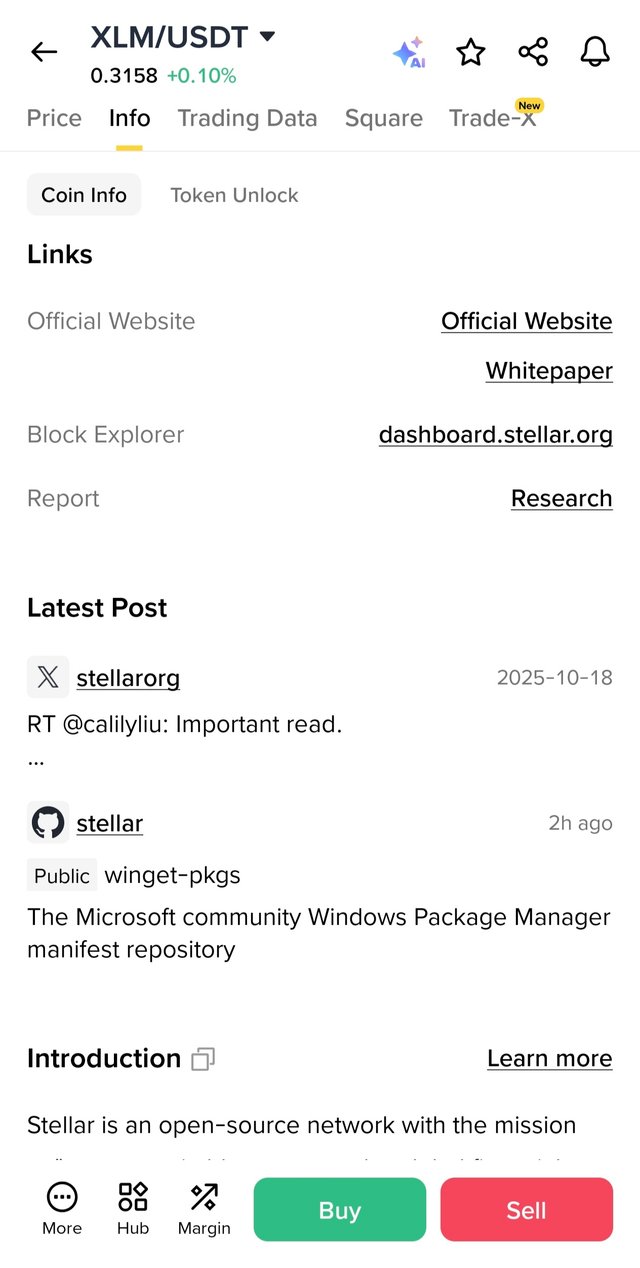
Task: Select the Token Unlock sub-tab
Action: (234, 195)
